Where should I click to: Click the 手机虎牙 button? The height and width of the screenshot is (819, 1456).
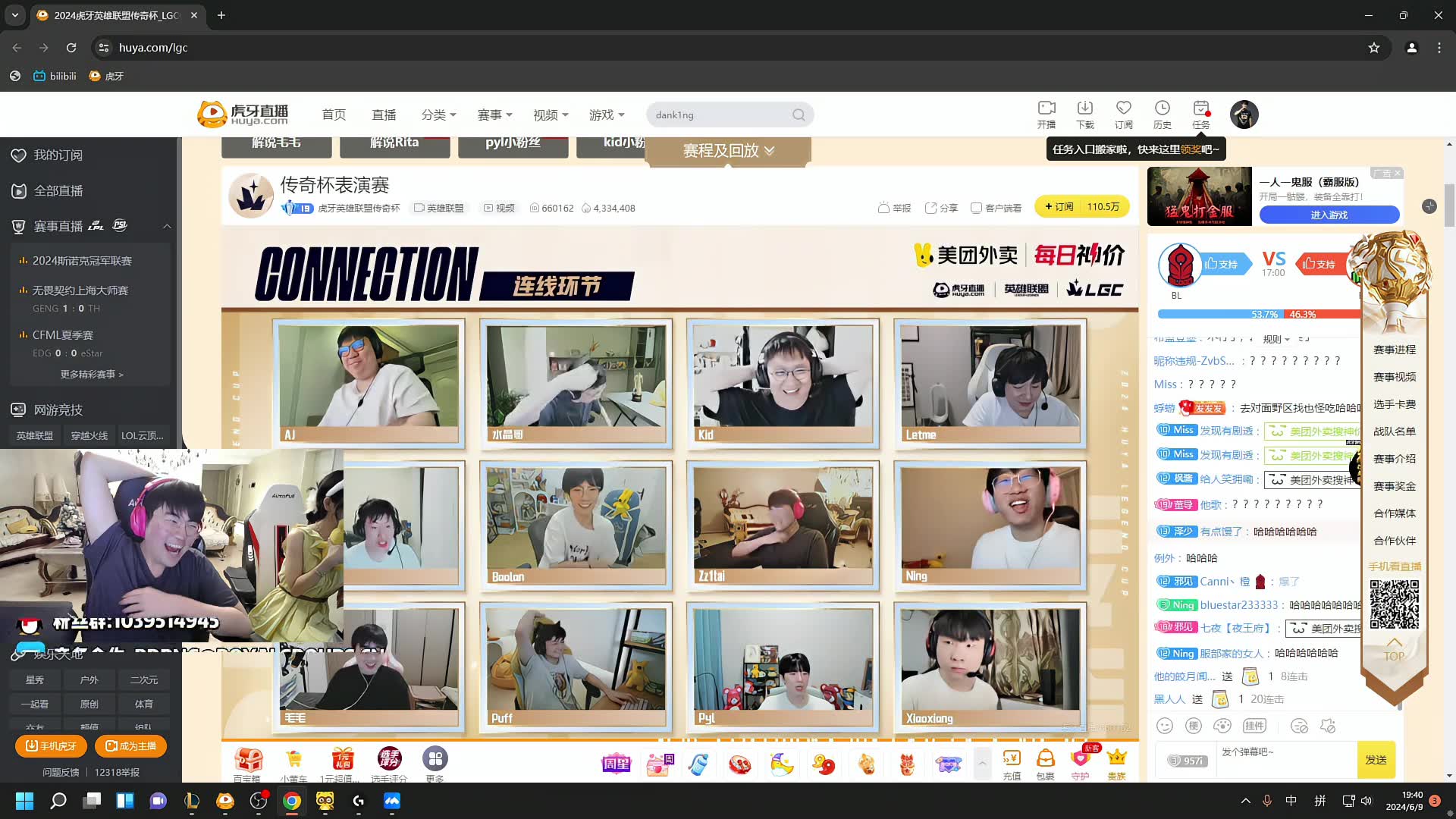(x=51, y=746)
